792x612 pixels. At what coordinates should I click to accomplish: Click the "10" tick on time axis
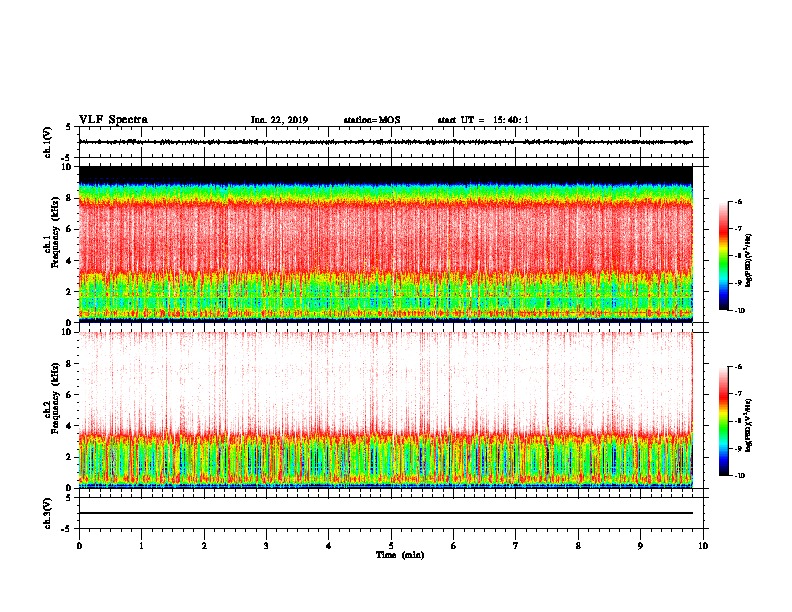[703, 546]
